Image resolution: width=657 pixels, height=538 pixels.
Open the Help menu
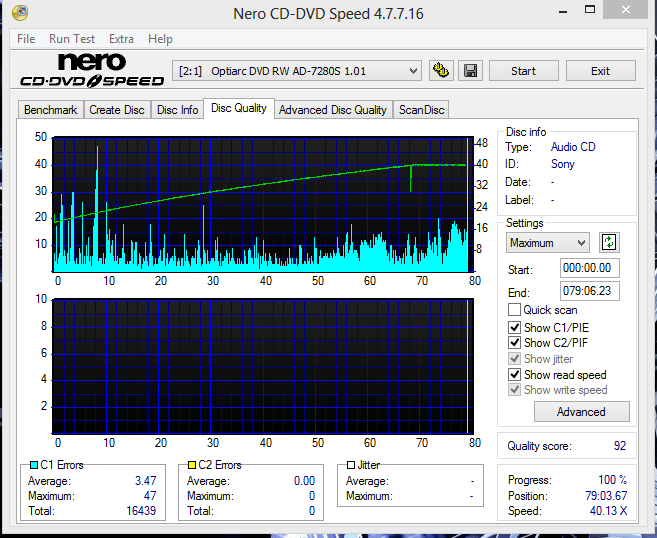160,39
